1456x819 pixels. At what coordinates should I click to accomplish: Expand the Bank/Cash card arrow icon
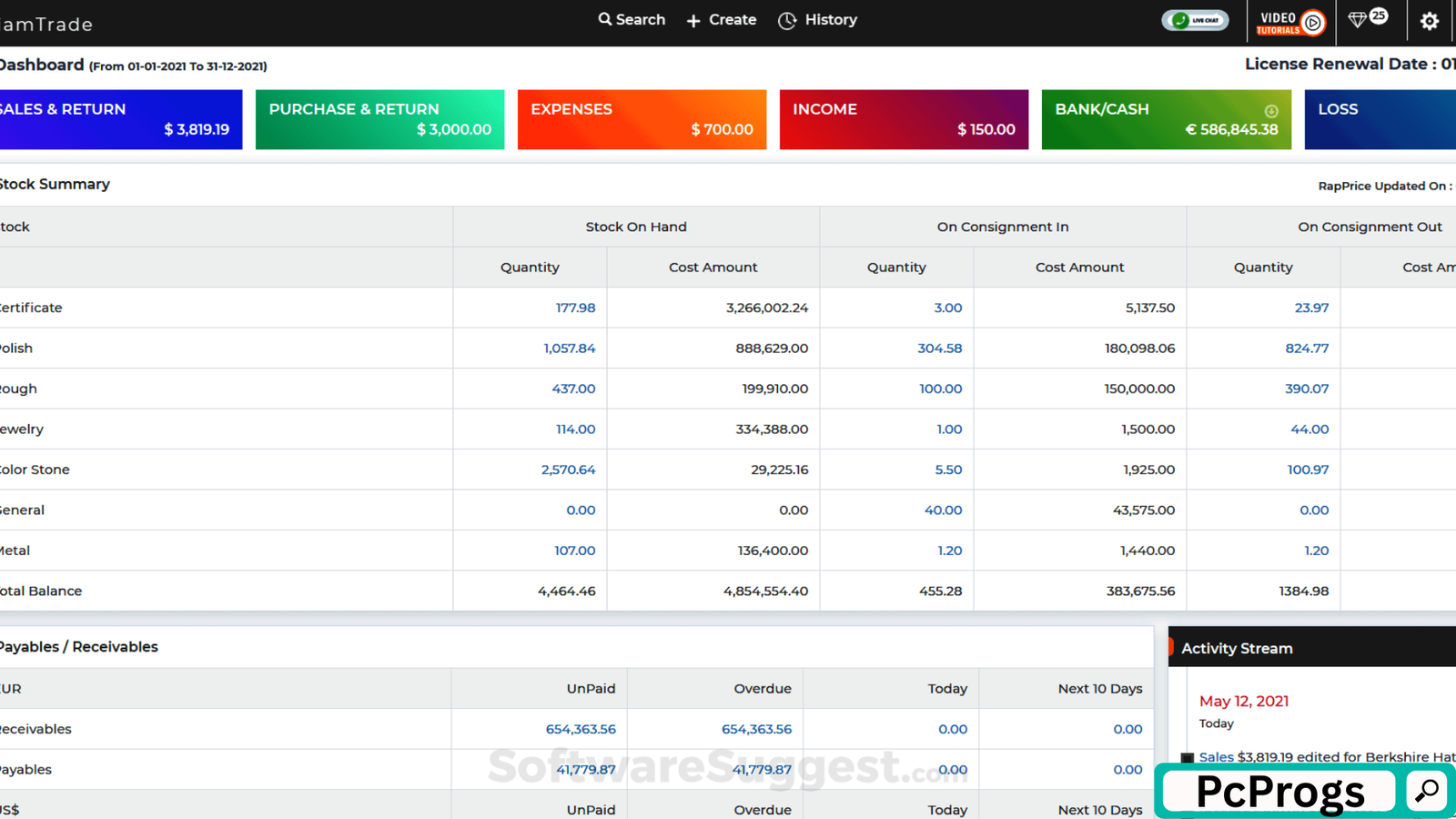coord(1271,111)
